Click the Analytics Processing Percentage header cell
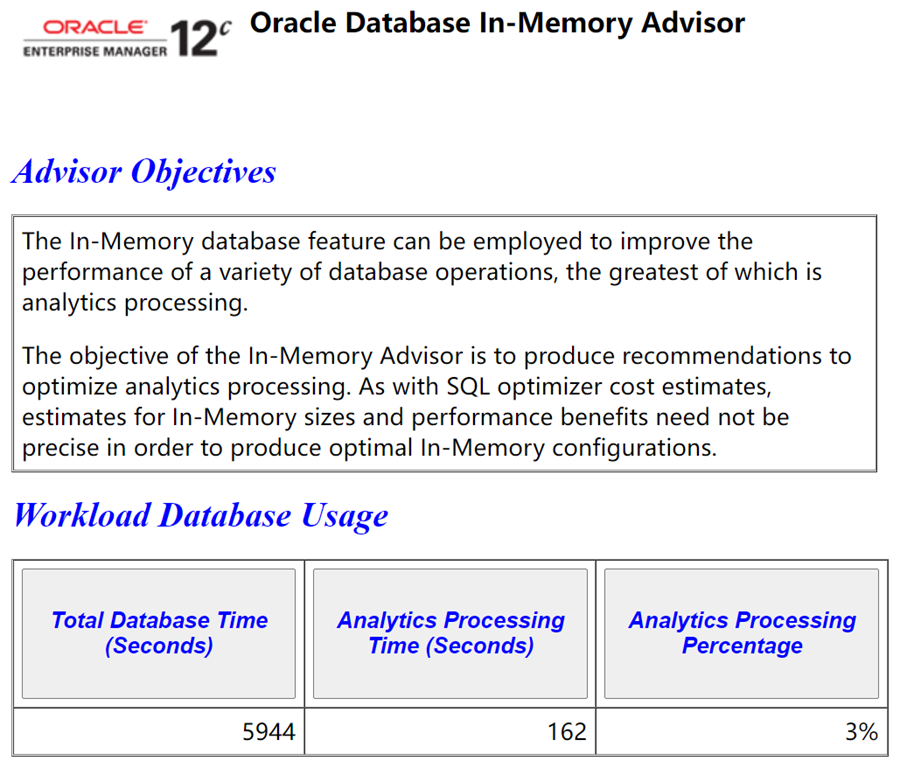 (742, 634)
